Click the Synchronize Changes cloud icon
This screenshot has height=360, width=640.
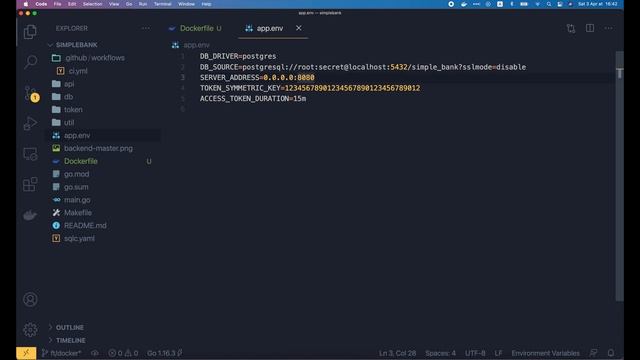pyautogui.click(x=95, y=353)
